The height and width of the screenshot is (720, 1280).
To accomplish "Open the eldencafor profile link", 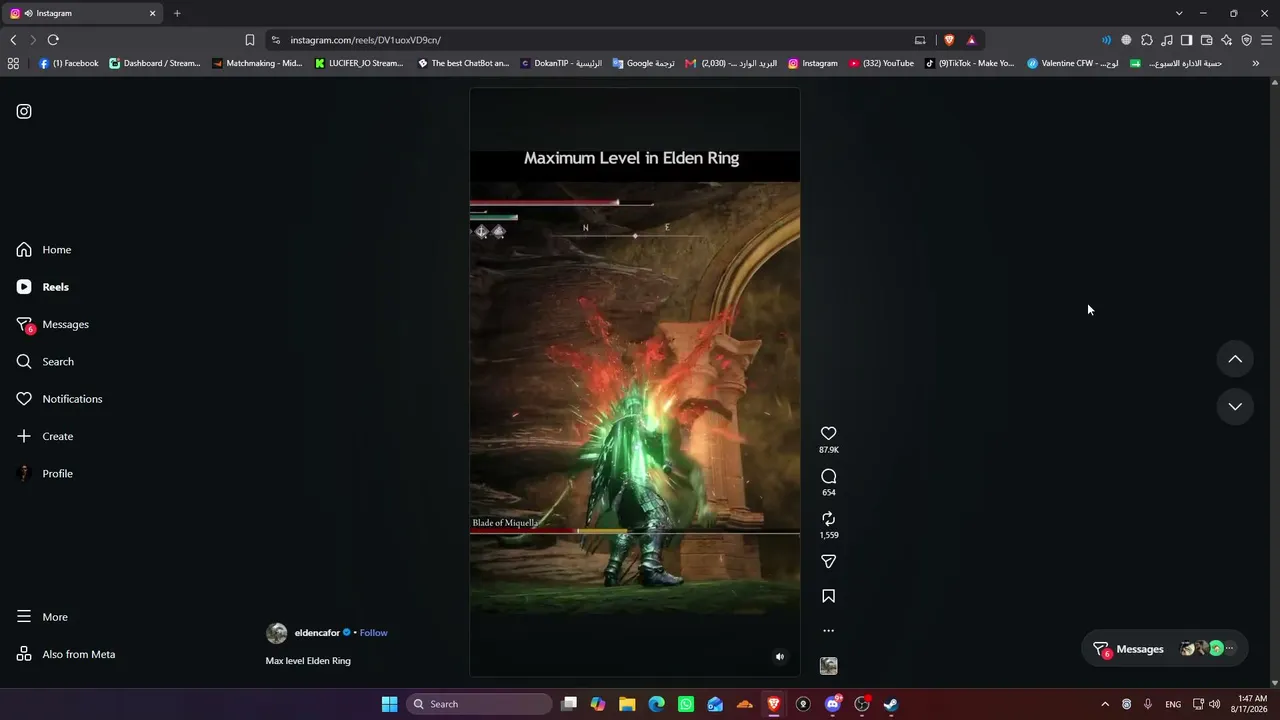I will 317,633.
